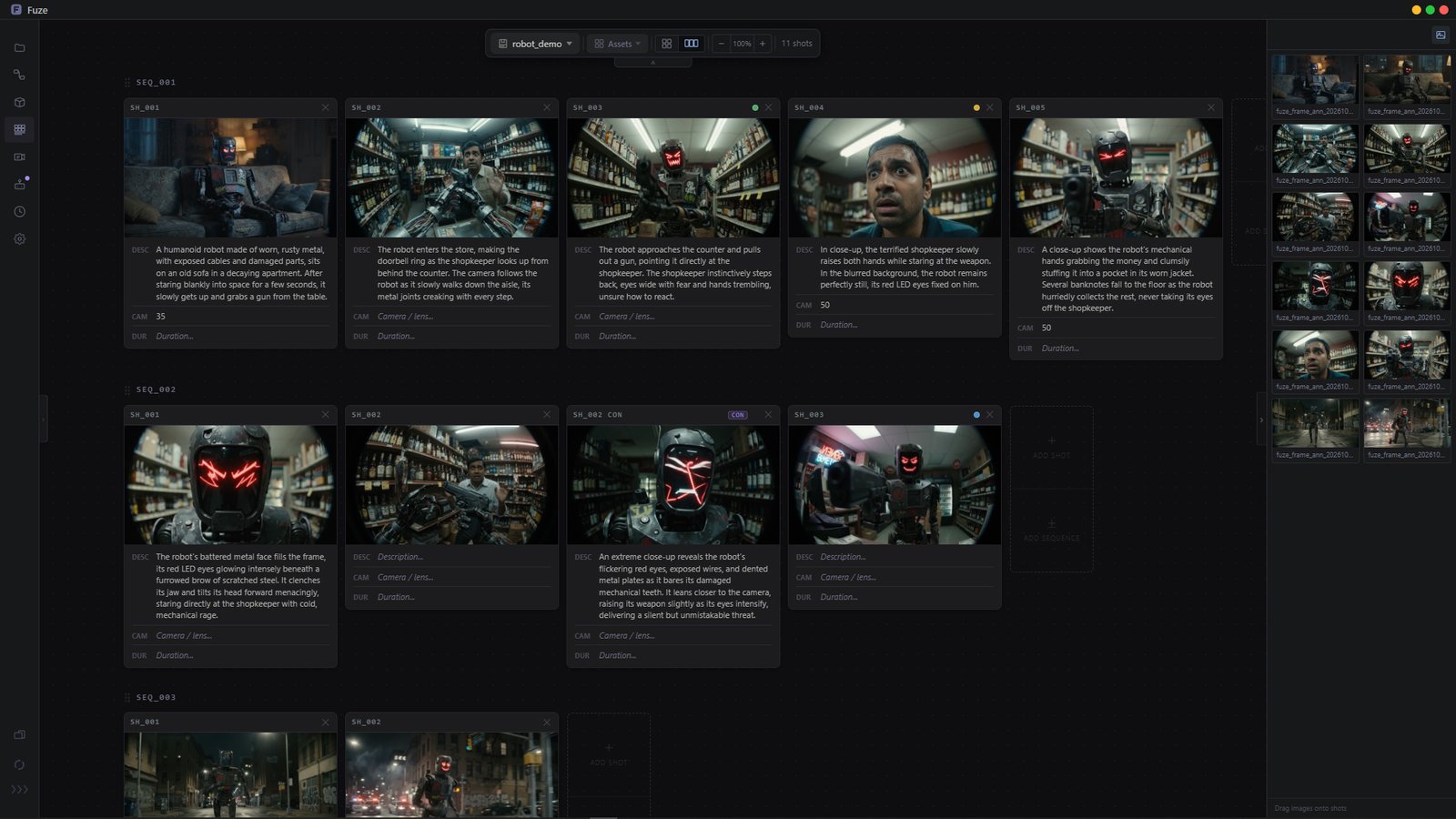Image resolution: width=1456 pixels, height=819 pixels.
Task: Select the SEQ_003 sequence header
Action: click(x=156, y=697)
